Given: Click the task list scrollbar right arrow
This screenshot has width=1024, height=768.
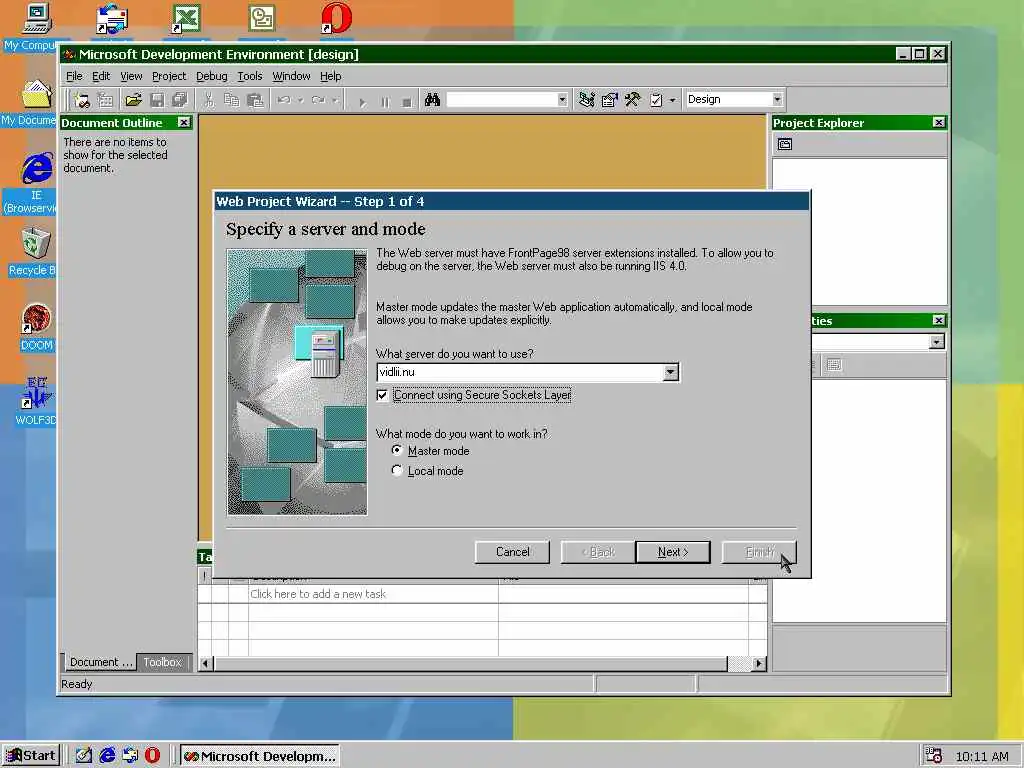Looking at the screenshot, I should (x=758, y=664).
